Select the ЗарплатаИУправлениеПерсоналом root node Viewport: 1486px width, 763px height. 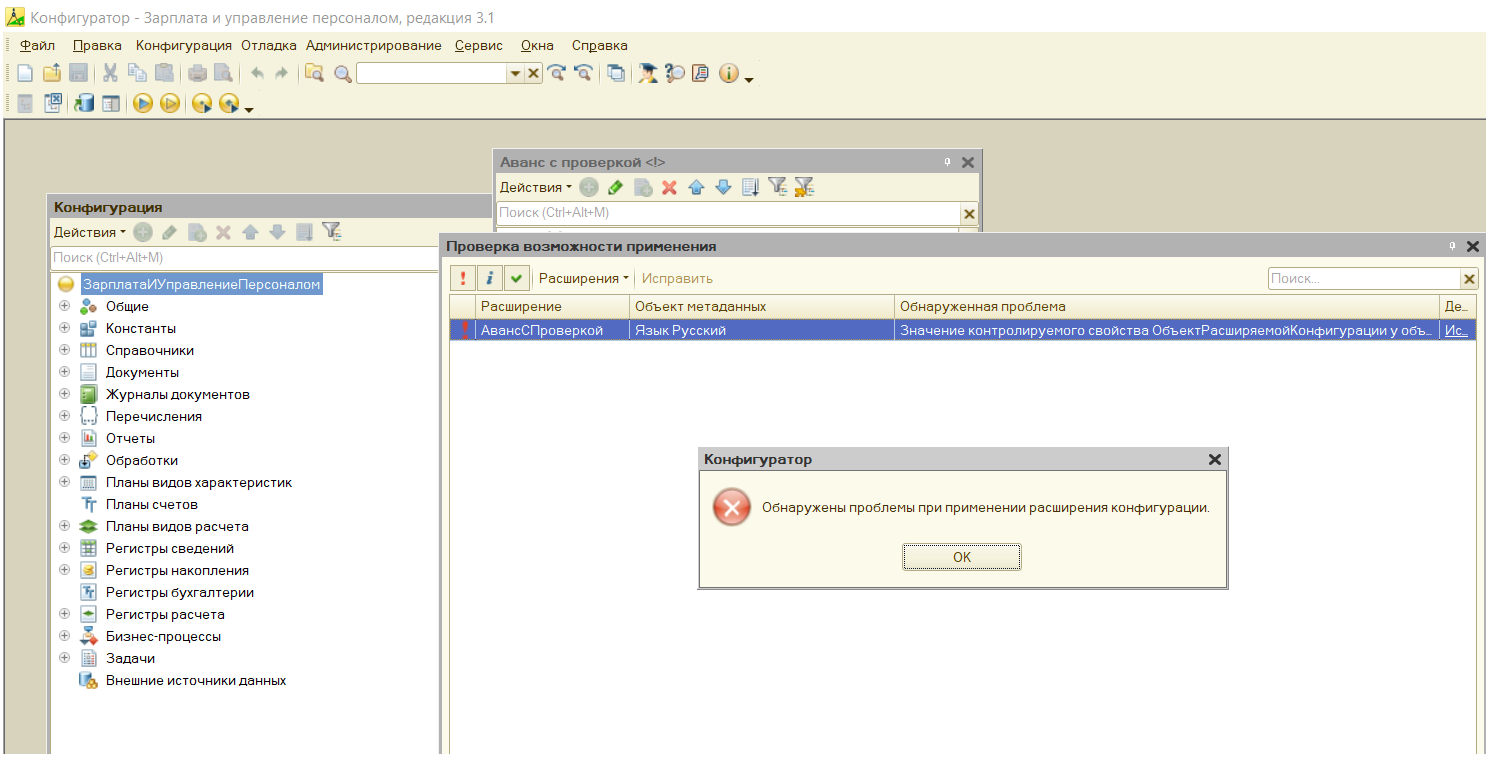coord(201,284)
